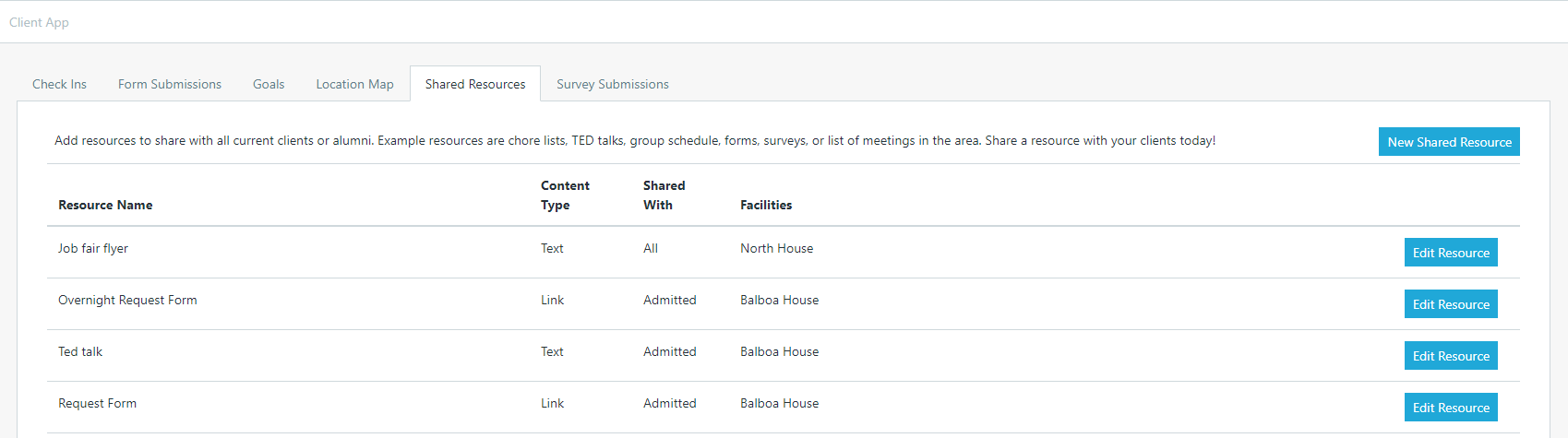Open Link type for Overnight Request Form

[x=552, y=300]
